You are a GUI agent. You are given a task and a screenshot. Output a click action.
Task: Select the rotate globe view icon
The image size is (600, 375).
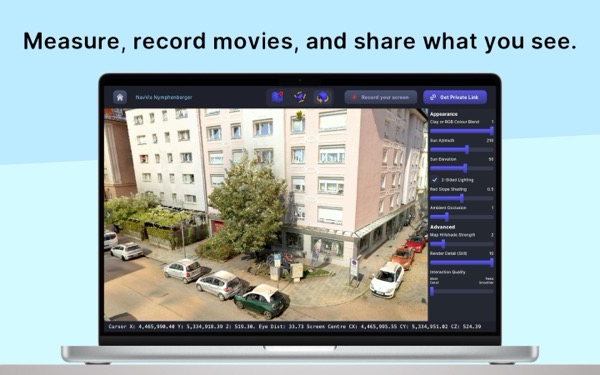click(x=322, y=97)
